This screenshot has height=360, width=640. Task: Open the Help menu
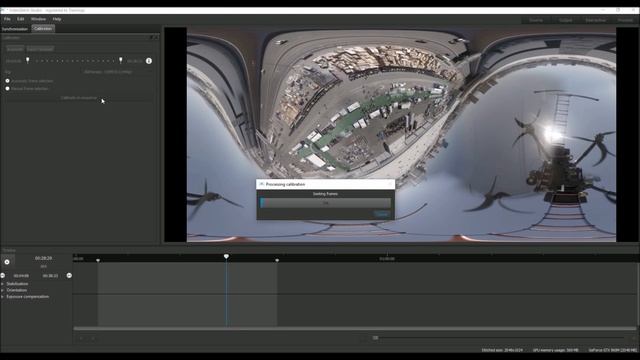point(57,19)
